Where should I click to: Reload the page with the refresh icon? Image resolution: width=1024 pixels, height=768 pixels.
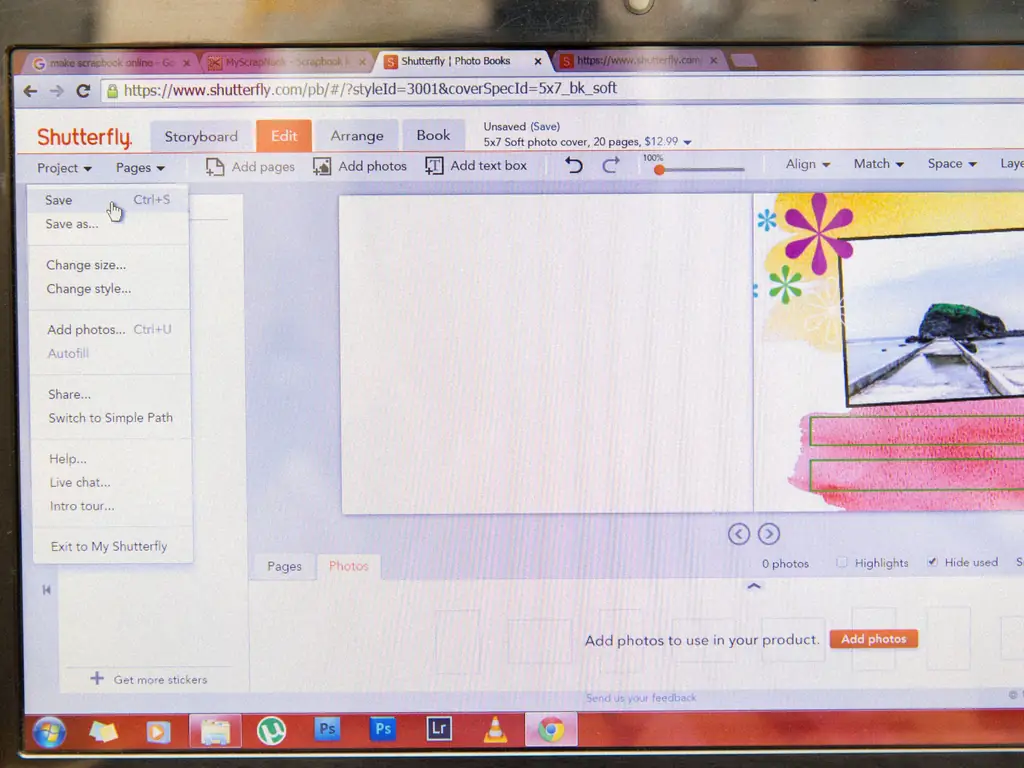(83, 91)
